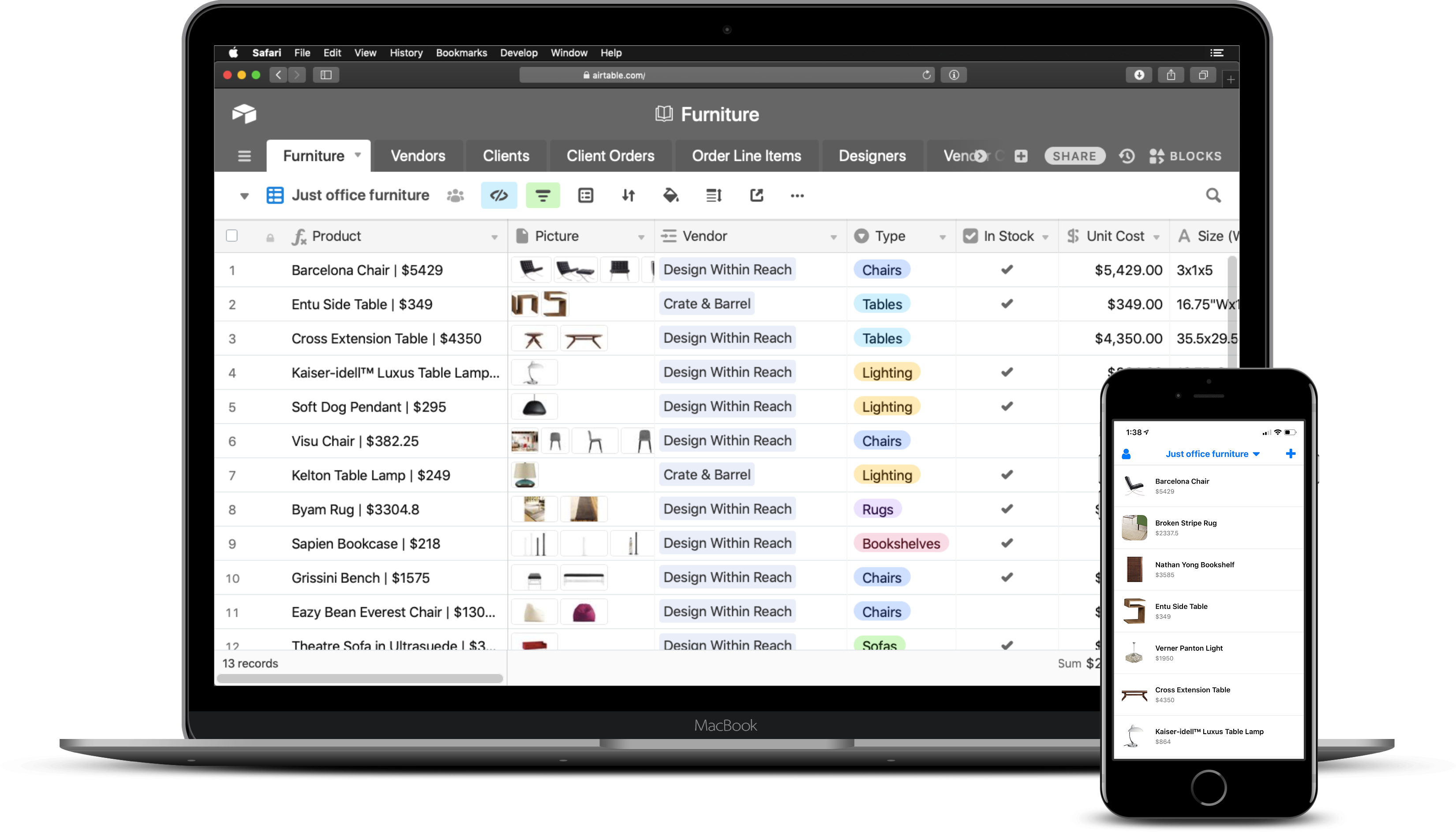Click the group records icon
Image resolution: width=1456 pixels, height=832 pixels.
coord(585,195)
